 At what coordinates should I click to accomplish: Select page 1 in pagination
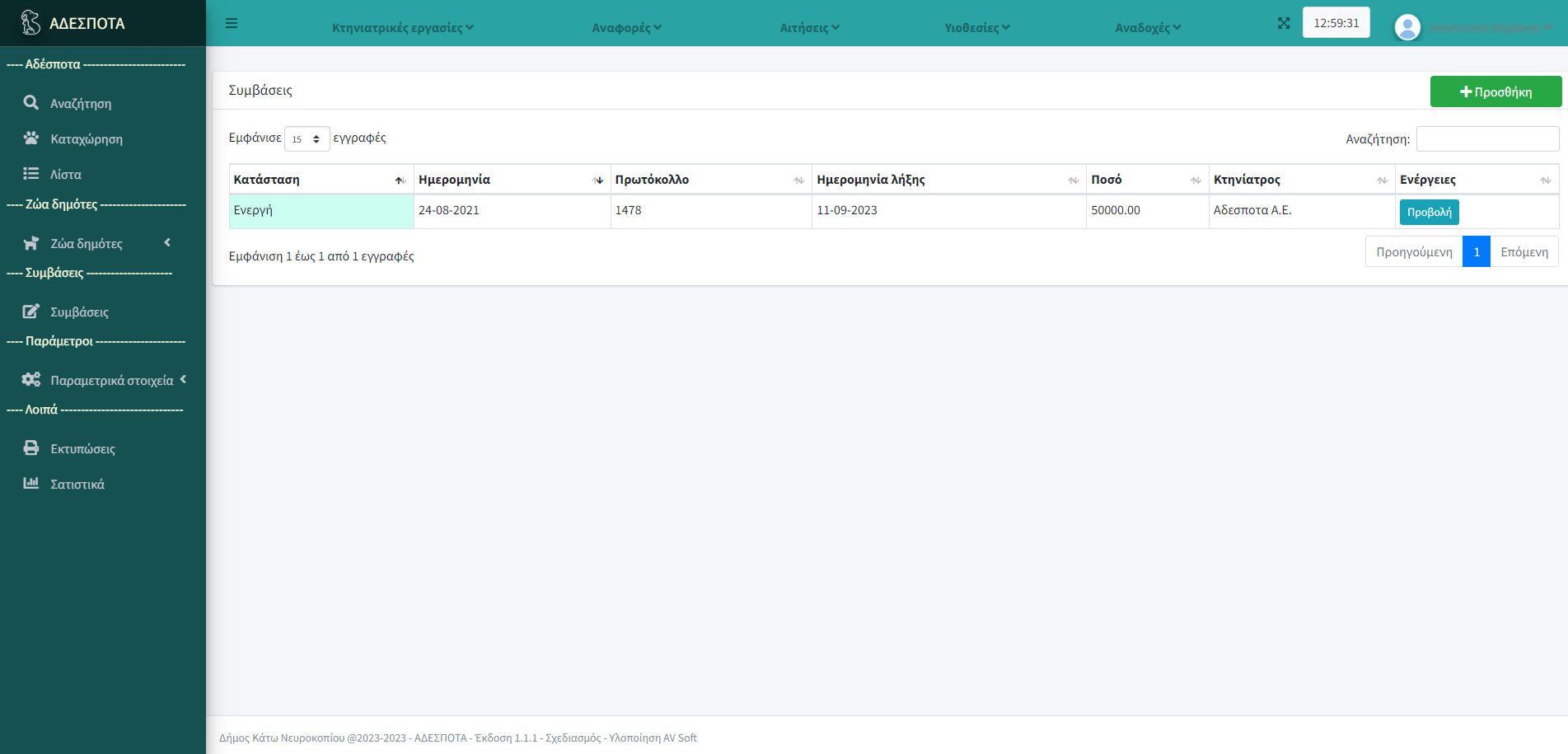1477,251
